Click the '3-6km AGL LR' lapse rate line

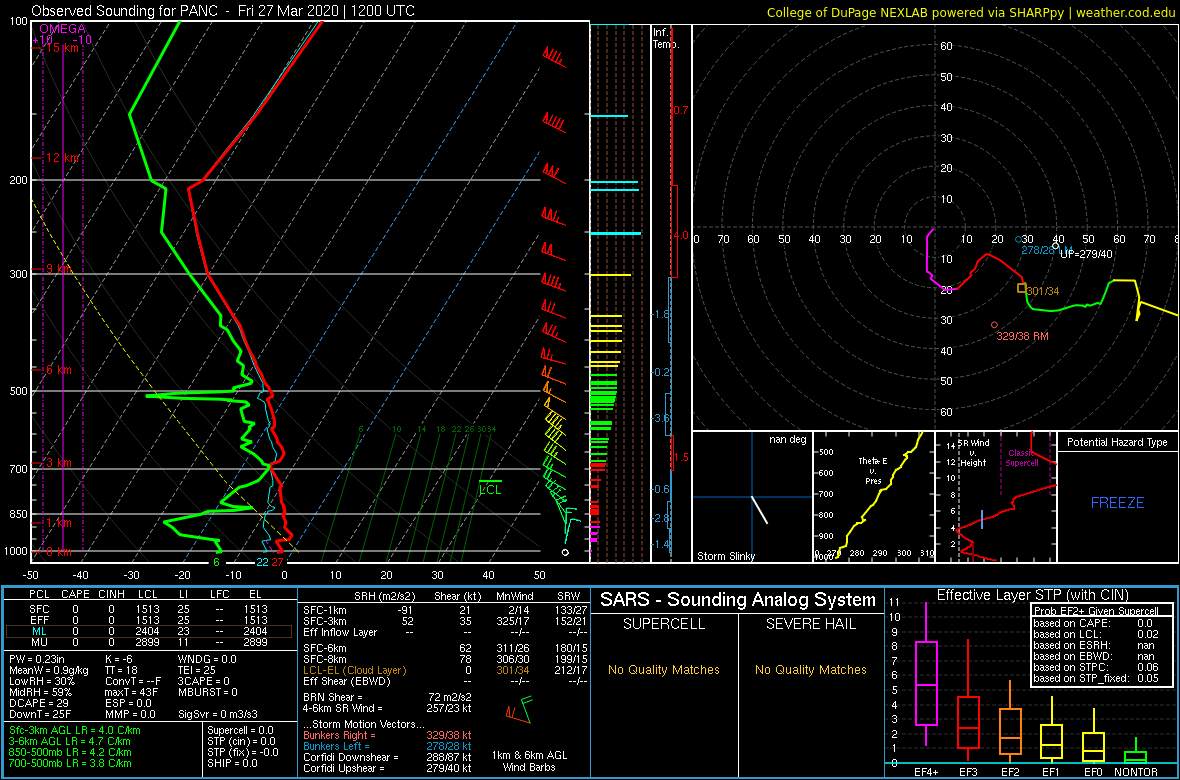(75, 741)
